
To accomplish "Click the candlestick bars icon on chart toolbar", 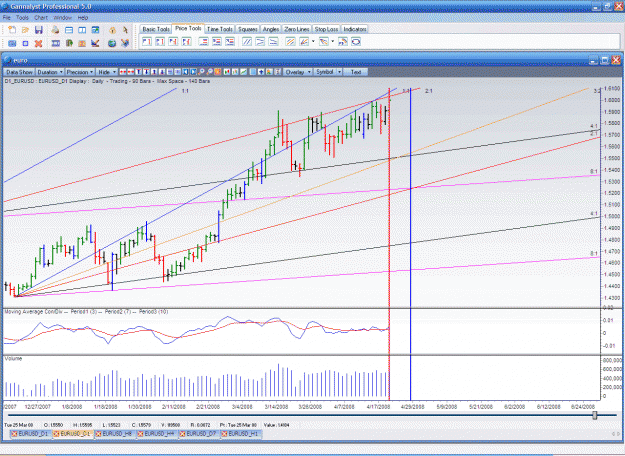I will (x=227, y=72).
